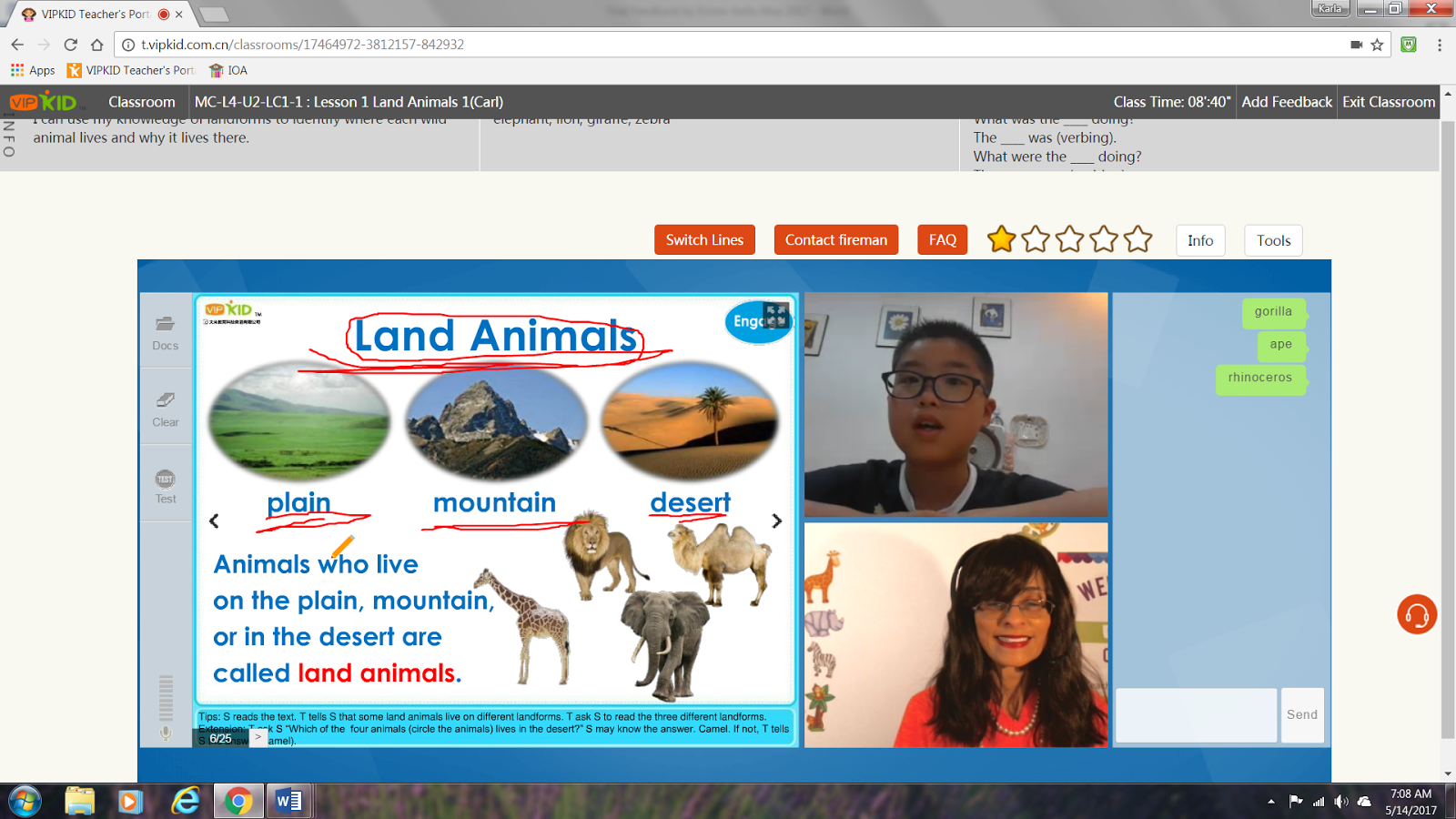Image resolution: width=1456 pixels, height=819 pixels.
Task: Go to previous slide arrow
Action: click(x=214, y=521)
